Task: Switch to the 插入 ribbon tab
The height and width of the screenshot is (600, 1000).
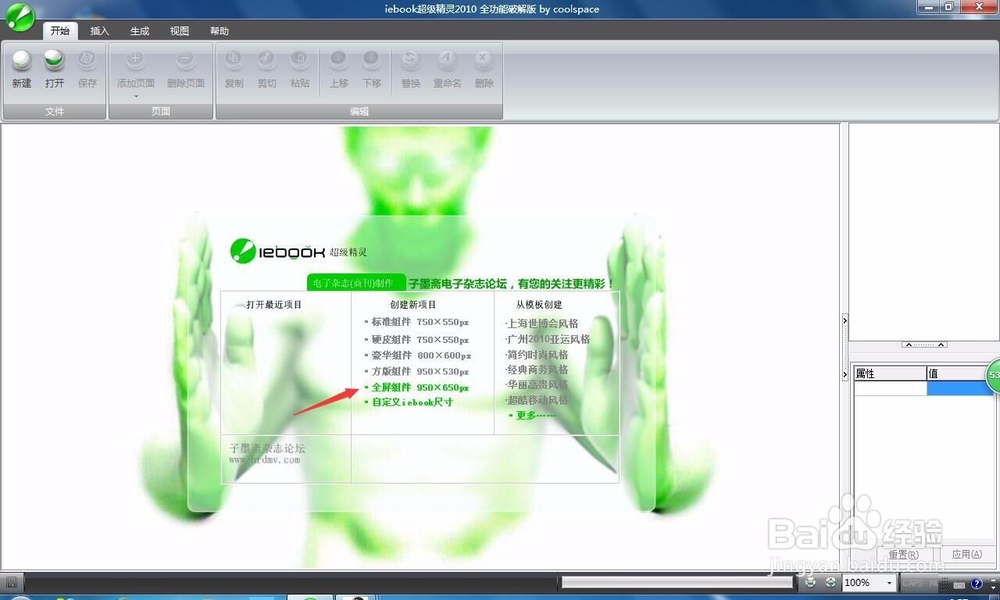Action: pos(99,31)
